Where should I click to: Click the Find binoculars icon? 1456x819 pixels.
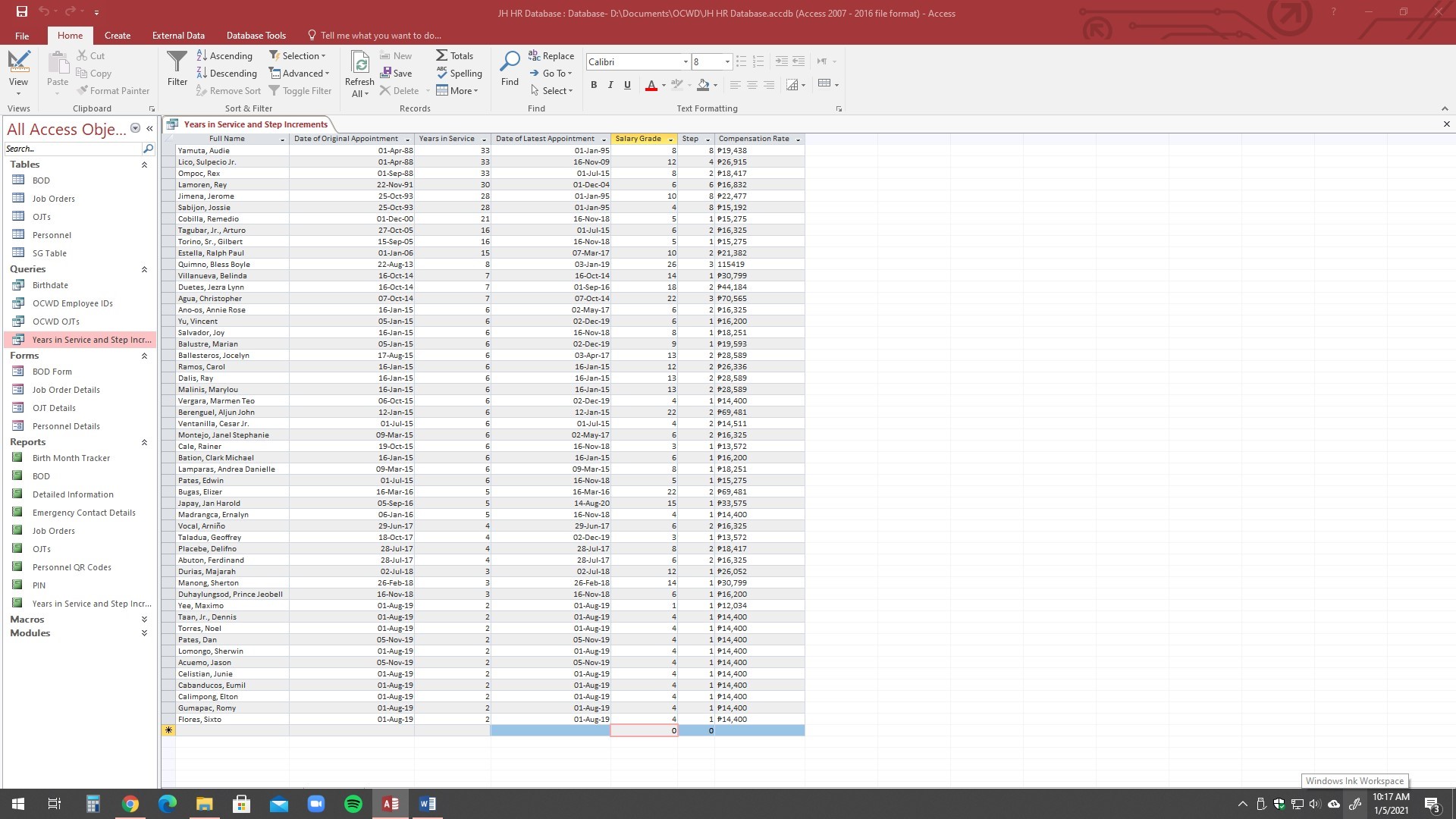(510, 62)
